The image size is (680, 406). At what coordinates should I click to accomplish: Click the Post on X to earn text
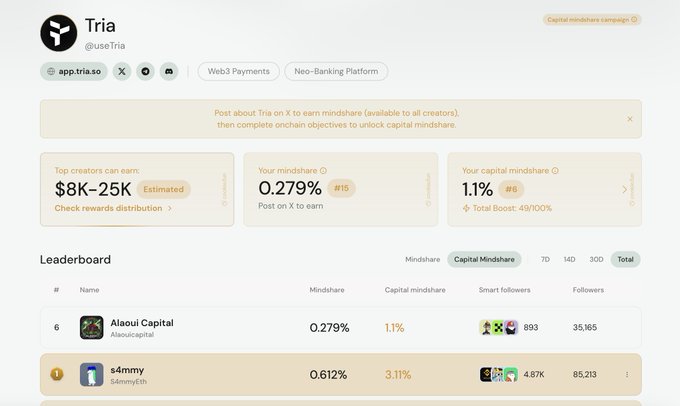click(x=291, y=206)
